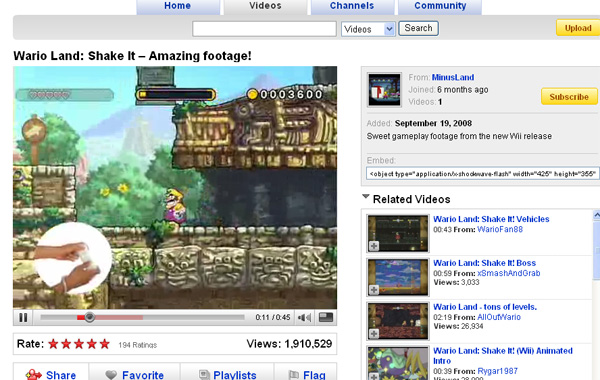Open Wario Land - tons of levels link
Viewport: 600px width, 380px height.
485,307
